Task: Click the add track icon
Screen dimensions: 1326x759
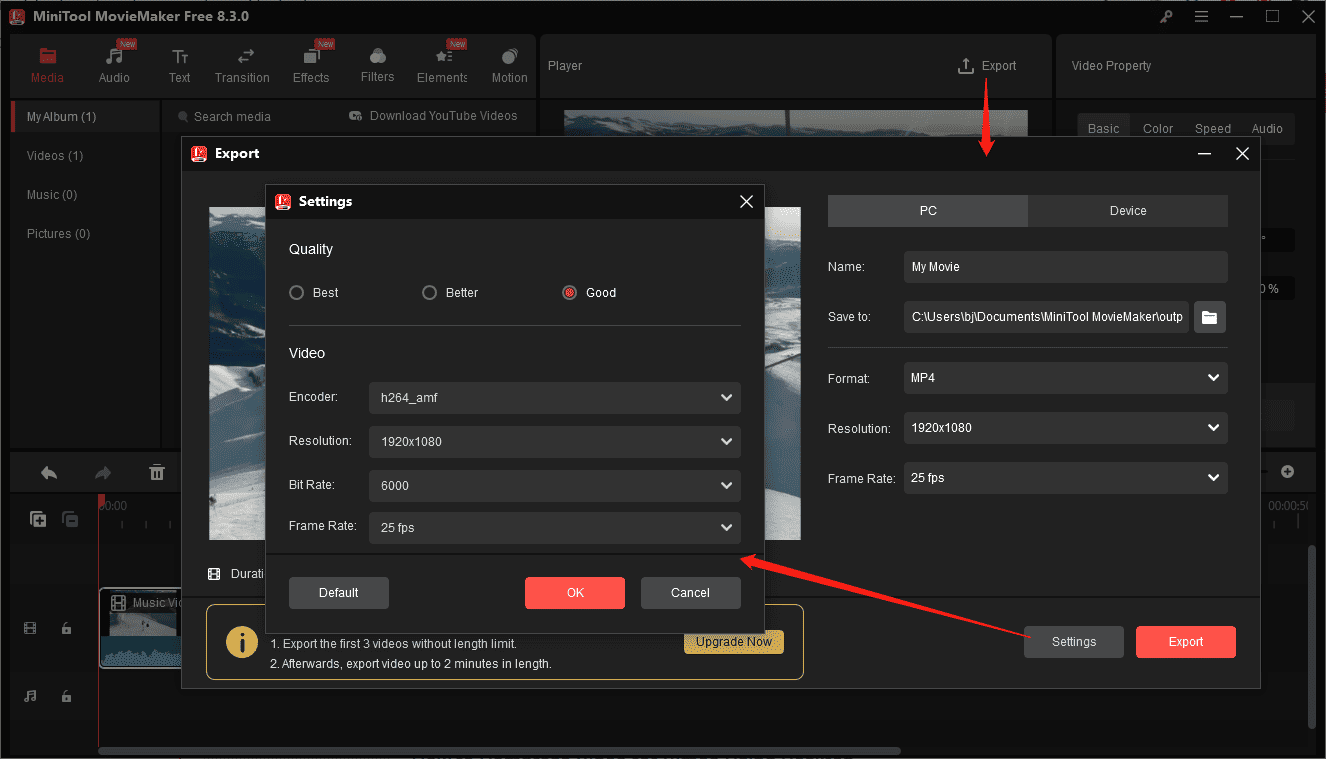Action: click(x=38, y=519)
